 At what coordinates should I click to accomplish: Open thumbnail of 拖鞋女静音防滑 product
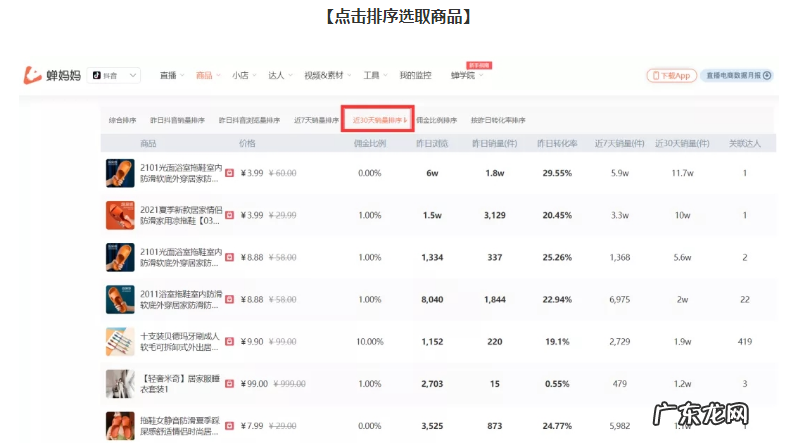[x=120, y=426]
